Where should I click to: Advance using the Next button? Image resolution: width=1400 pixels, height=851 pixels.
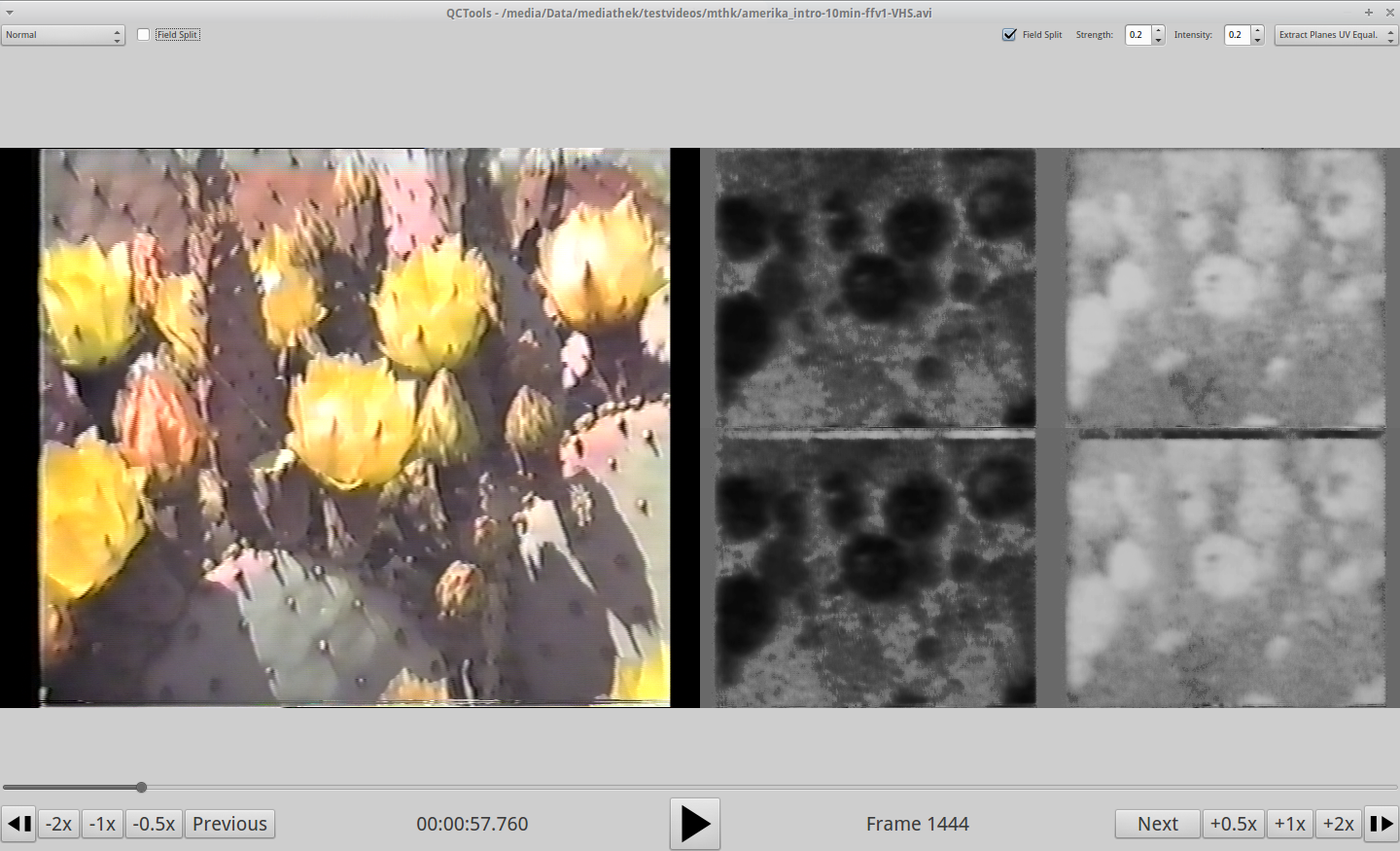(1157, 824)
